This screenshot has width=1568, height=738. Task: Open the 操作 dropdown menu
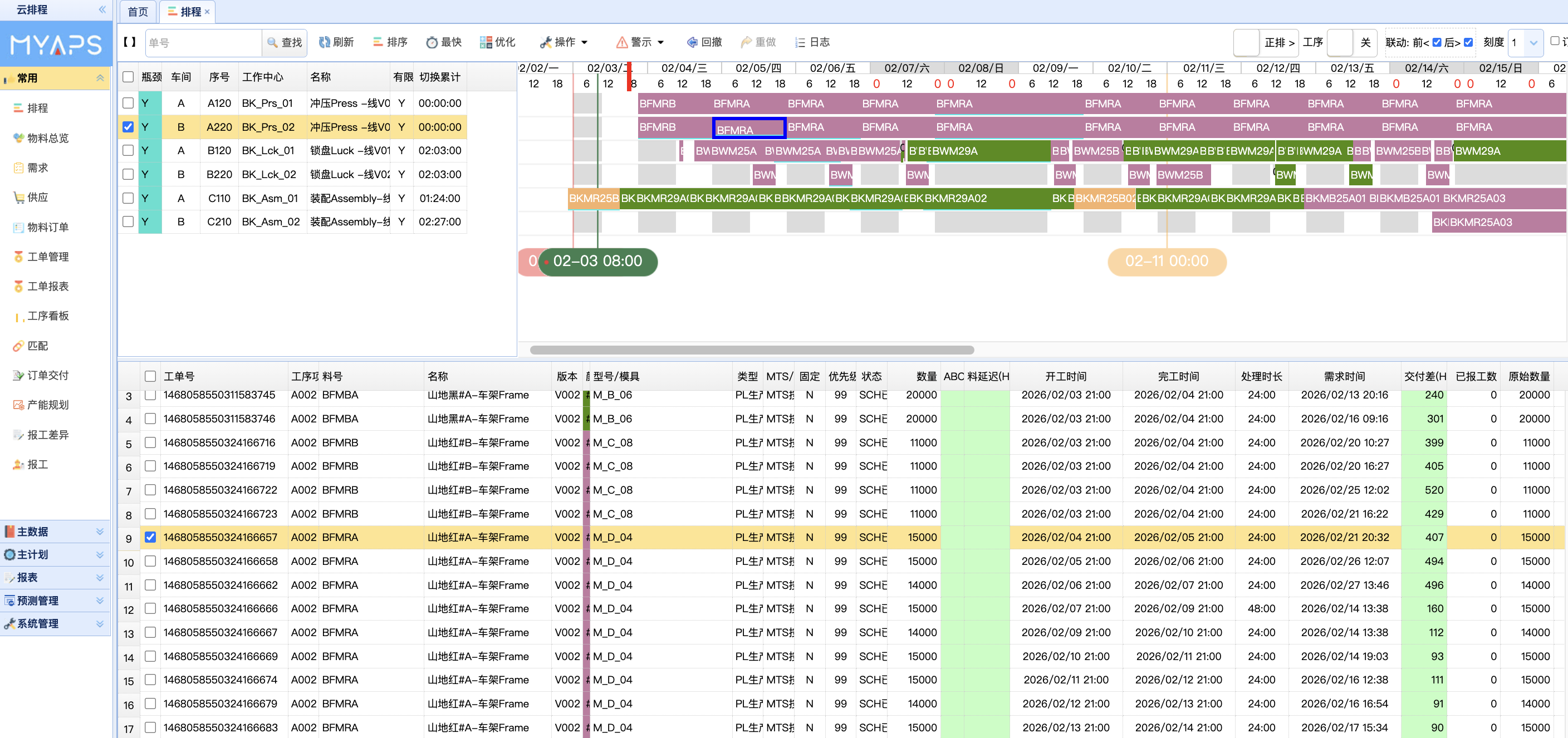[564, 42]
